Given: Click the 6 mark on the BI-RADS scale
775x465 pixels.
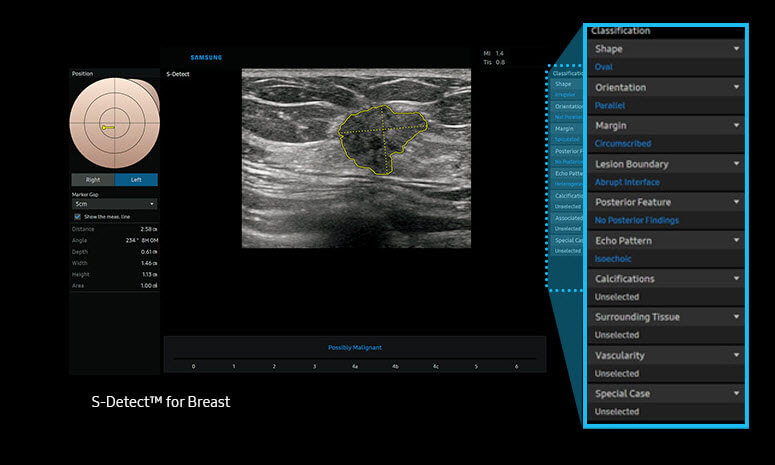Looking at the screenshot, I should [517, 367].
